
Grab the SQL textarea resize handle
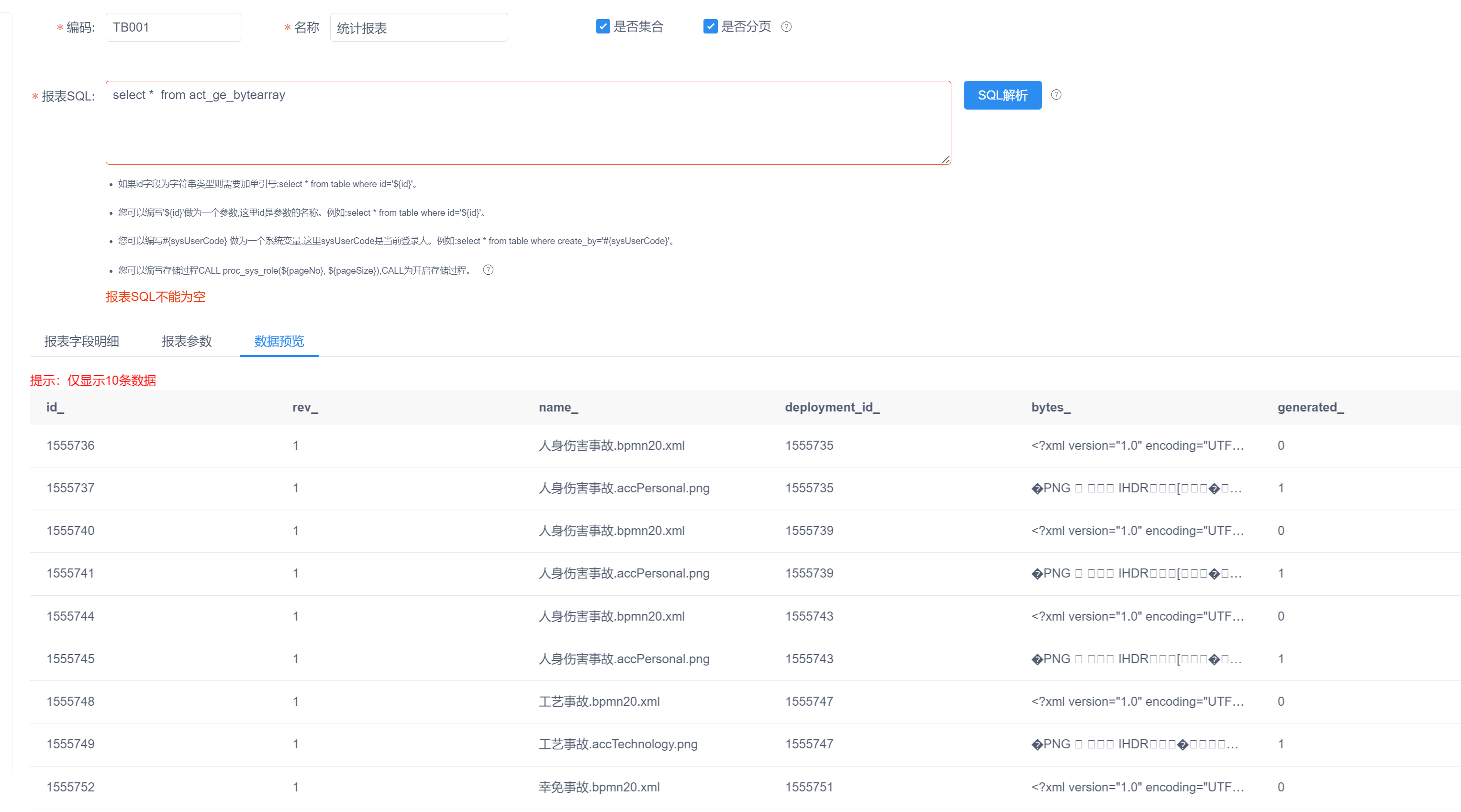(946, 159)
